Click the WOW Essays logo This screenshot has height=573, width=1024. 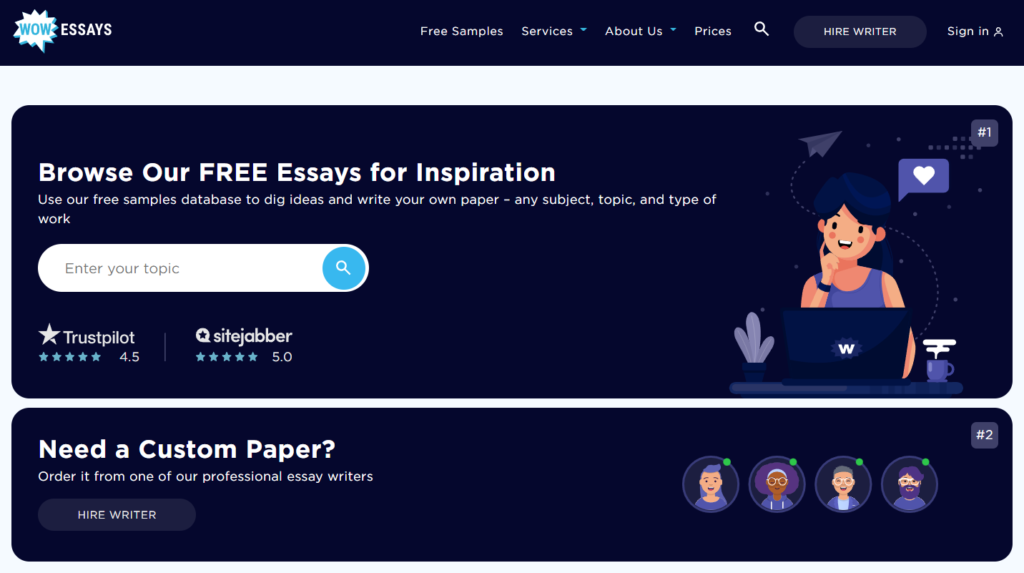(62, 30)
